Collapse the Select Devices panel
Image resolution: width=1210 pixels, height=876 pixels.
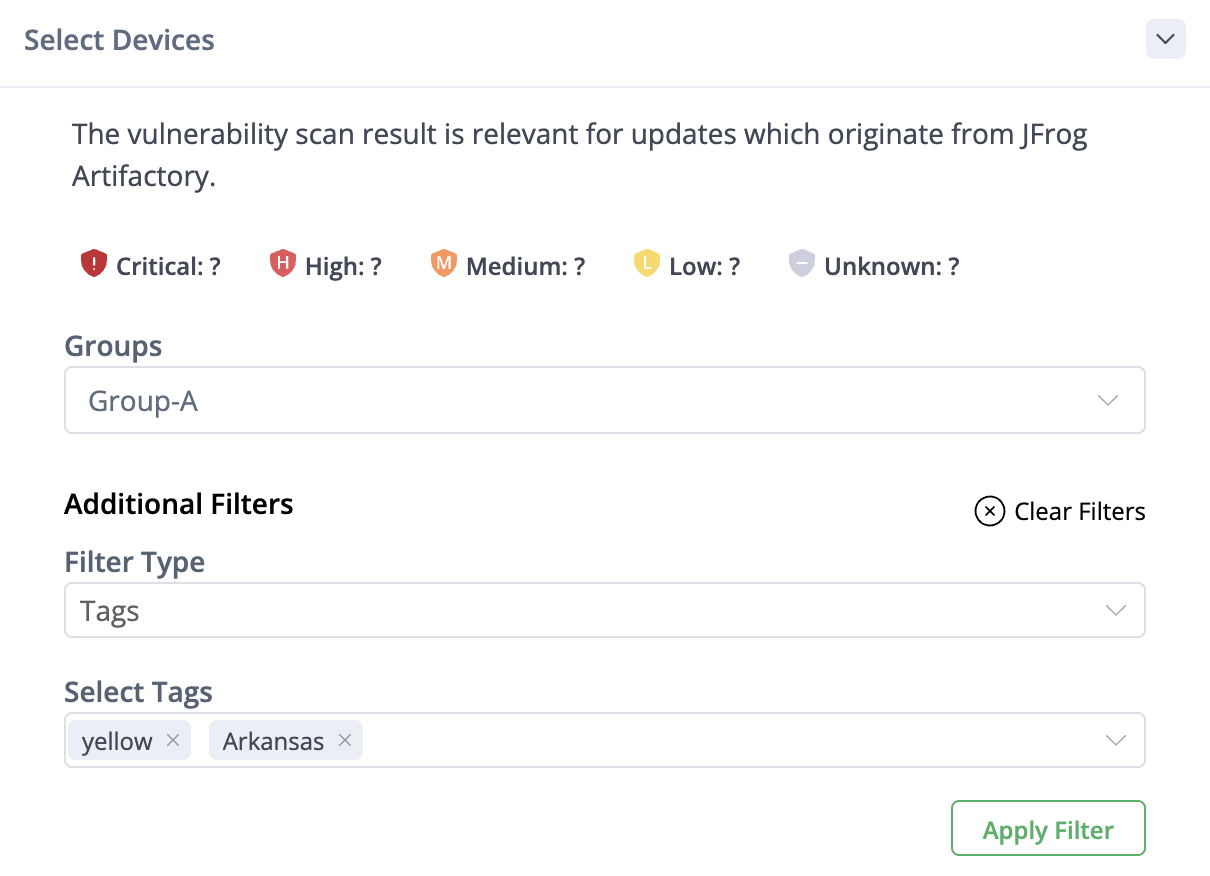tap(1165, 39)
